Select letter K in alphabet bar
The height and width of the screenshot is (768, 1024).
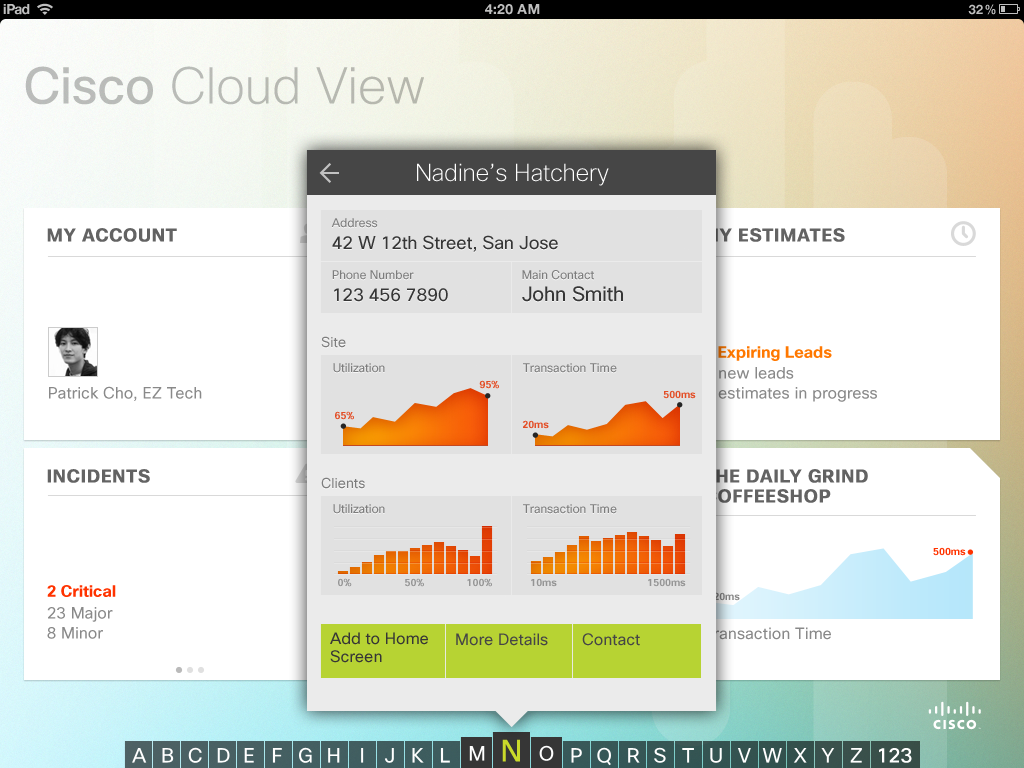(x=417, y=756)
